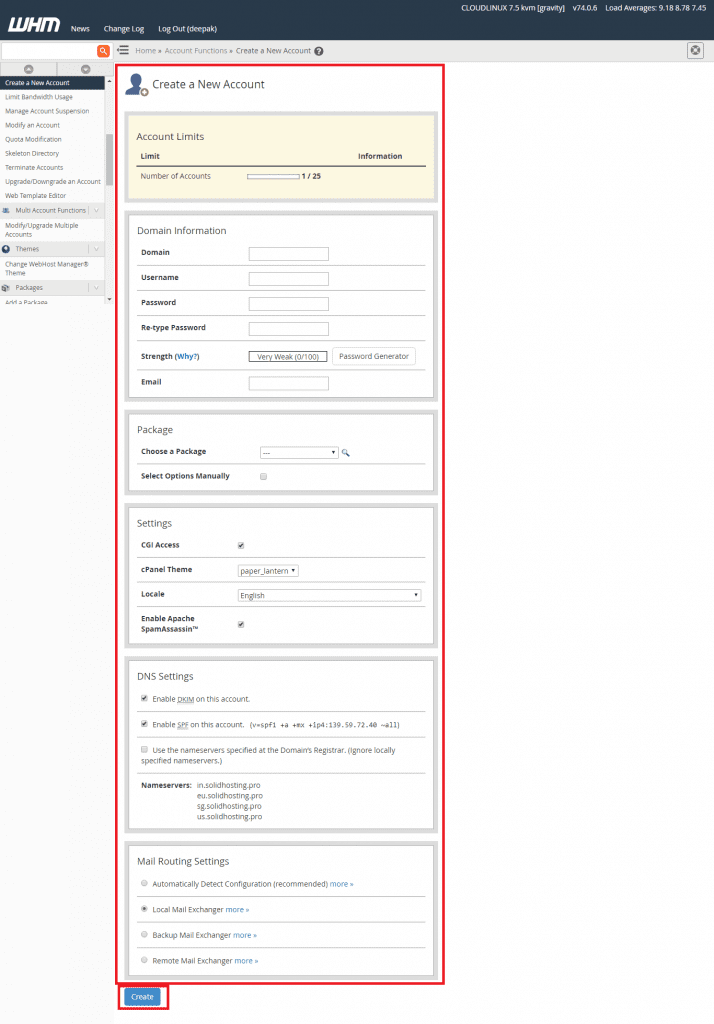This screenshot has width=714, height=1024.
Task: Collapse all sidebar sections with up arrow
Action: click(x=27, y=69)
